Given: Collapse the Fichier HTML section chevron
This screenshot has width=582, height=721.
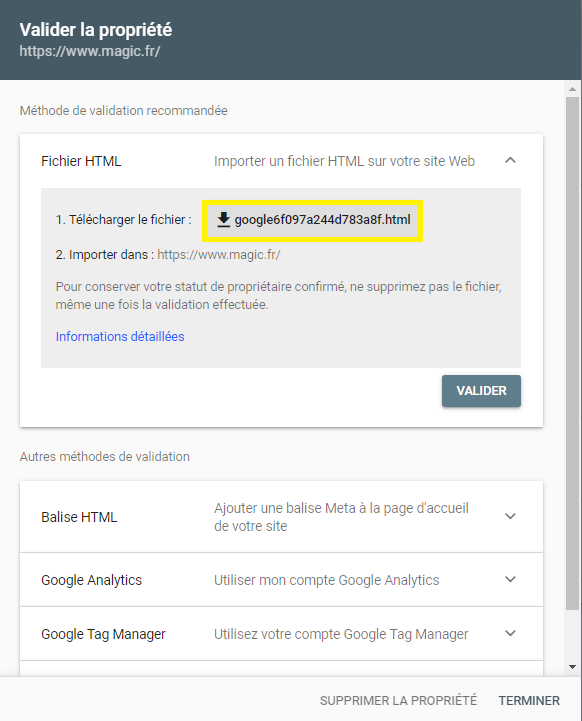Looking at the screenshot, I should [510, 160].
